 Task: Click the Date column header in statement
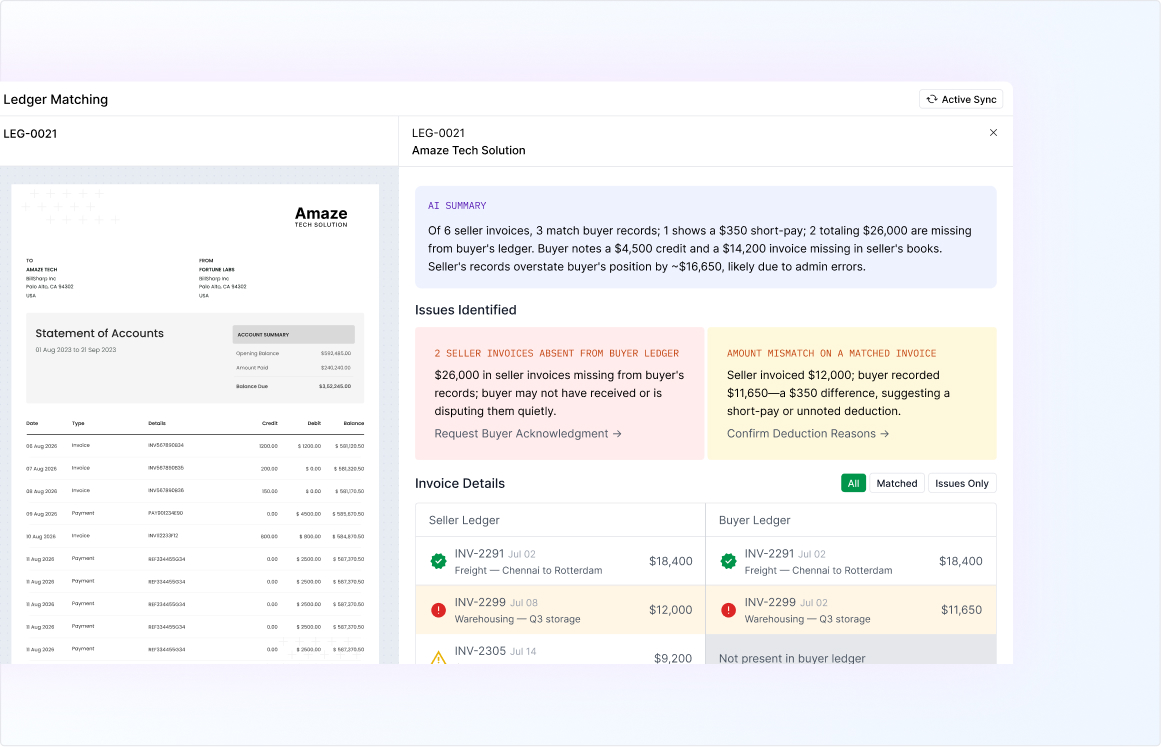[32, 423]
